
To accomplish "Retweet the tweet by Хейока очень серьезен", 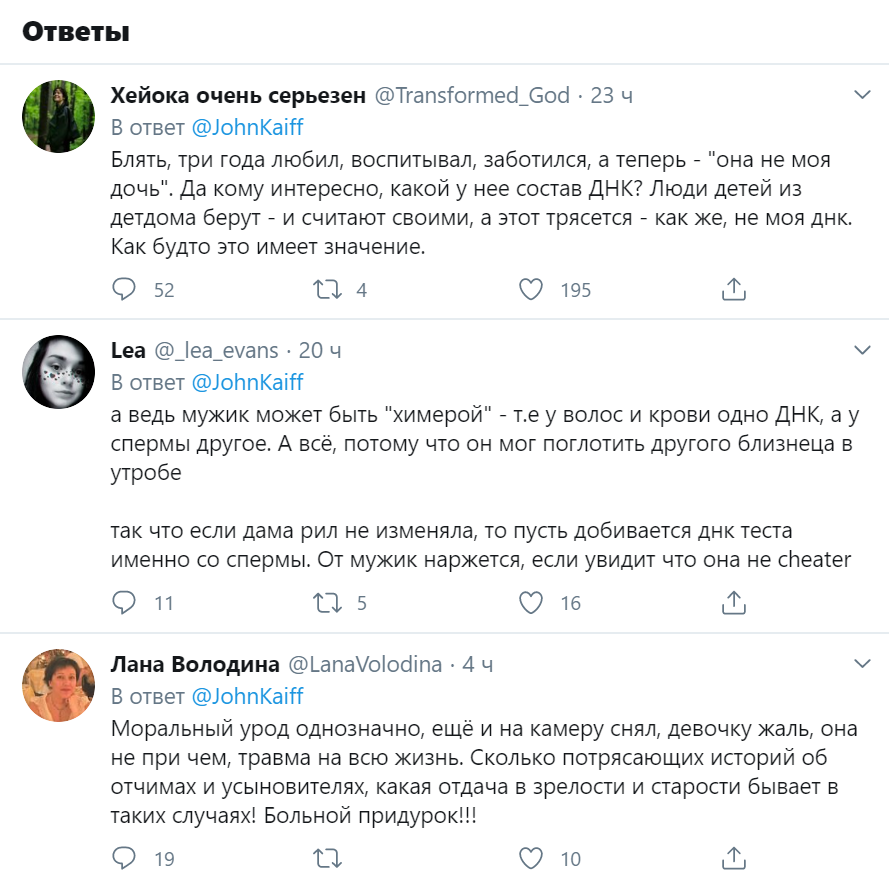I will click(x=327, y=290).
